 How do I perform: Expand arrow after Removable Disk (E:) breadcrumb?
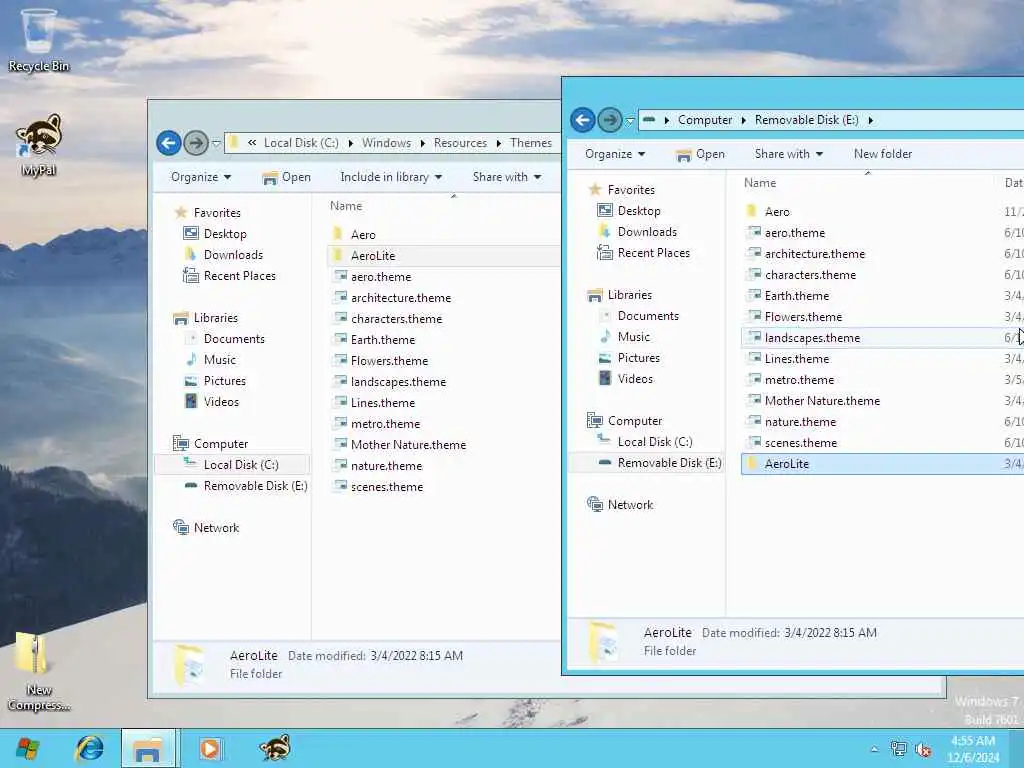(871, 120)
